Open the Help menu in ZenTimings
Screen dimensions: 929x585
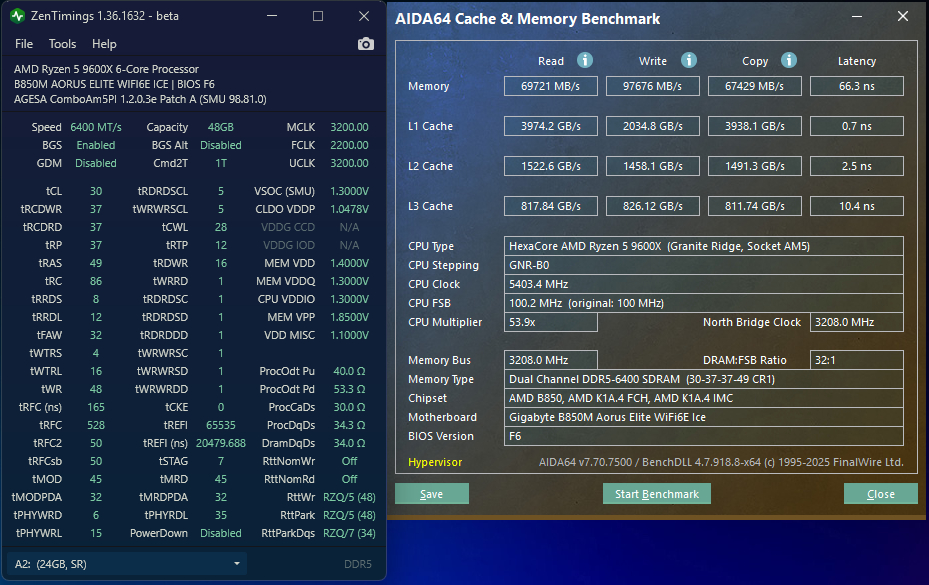coord(104,44)
